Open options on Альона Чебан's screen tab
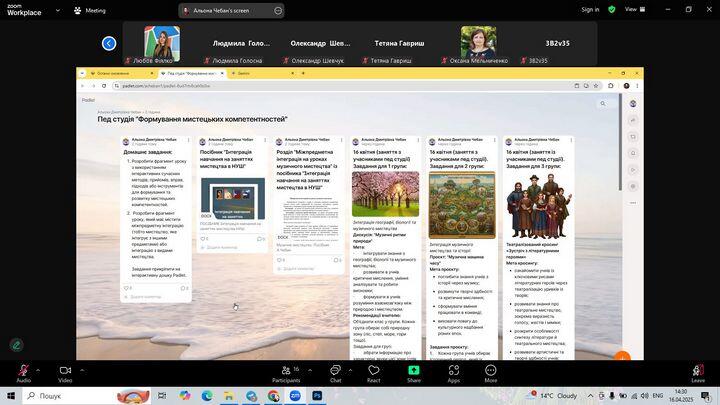 [278, 11]
